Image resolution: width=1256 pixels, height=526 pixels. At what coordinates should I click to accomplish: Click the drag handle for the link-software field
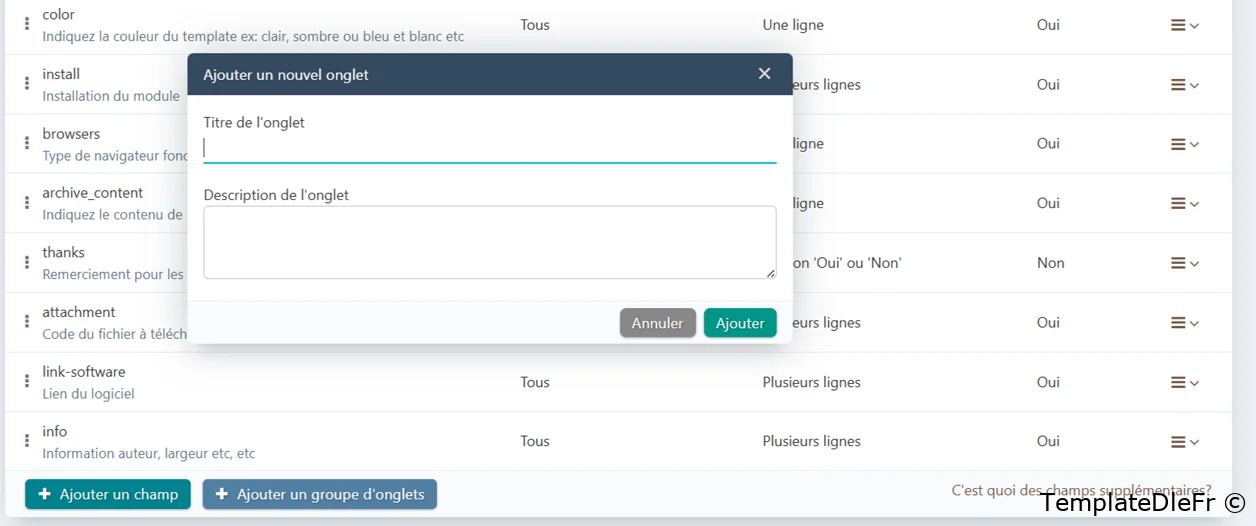coord(27,382)
